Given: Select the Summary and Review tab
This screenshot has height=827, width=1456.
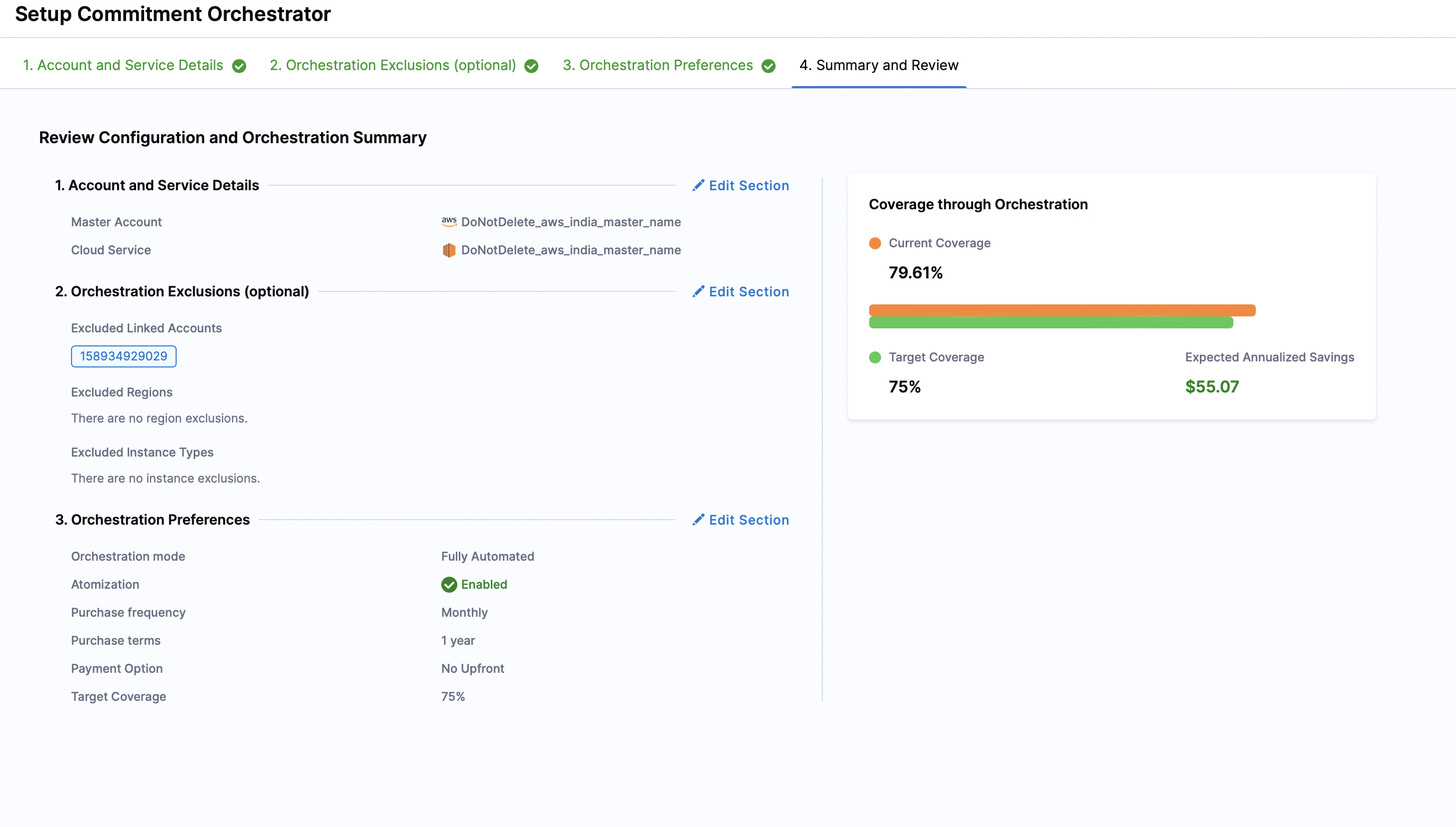Looking at the screenshot, I should tap(879, 65).
